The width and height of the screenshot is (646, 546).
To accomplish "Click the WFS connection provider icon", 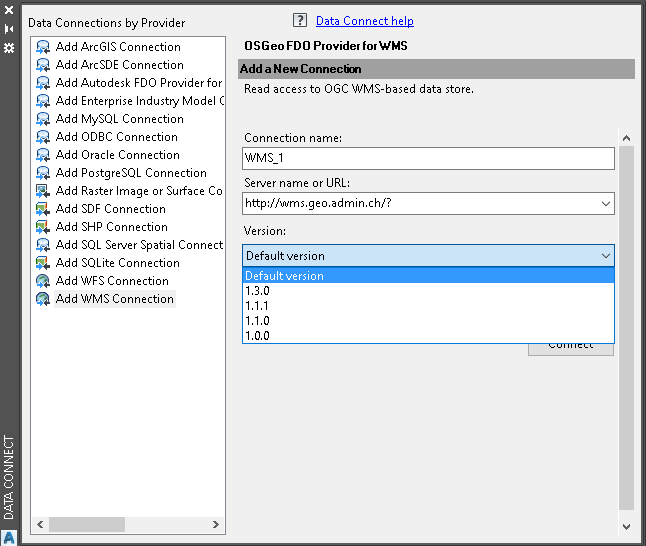I will (43, 281).
